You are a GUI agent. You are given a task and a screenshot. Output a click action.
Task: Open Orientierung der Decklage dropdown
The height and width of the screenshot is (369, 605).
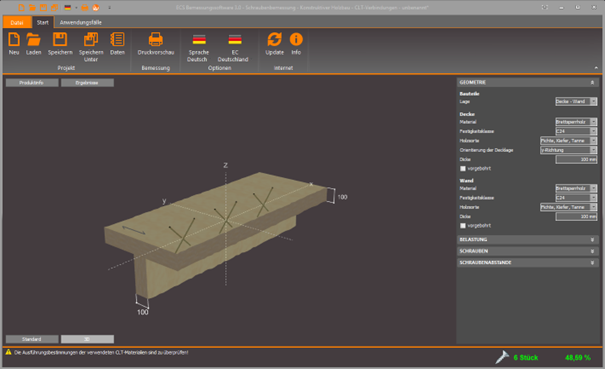[568, 150]
